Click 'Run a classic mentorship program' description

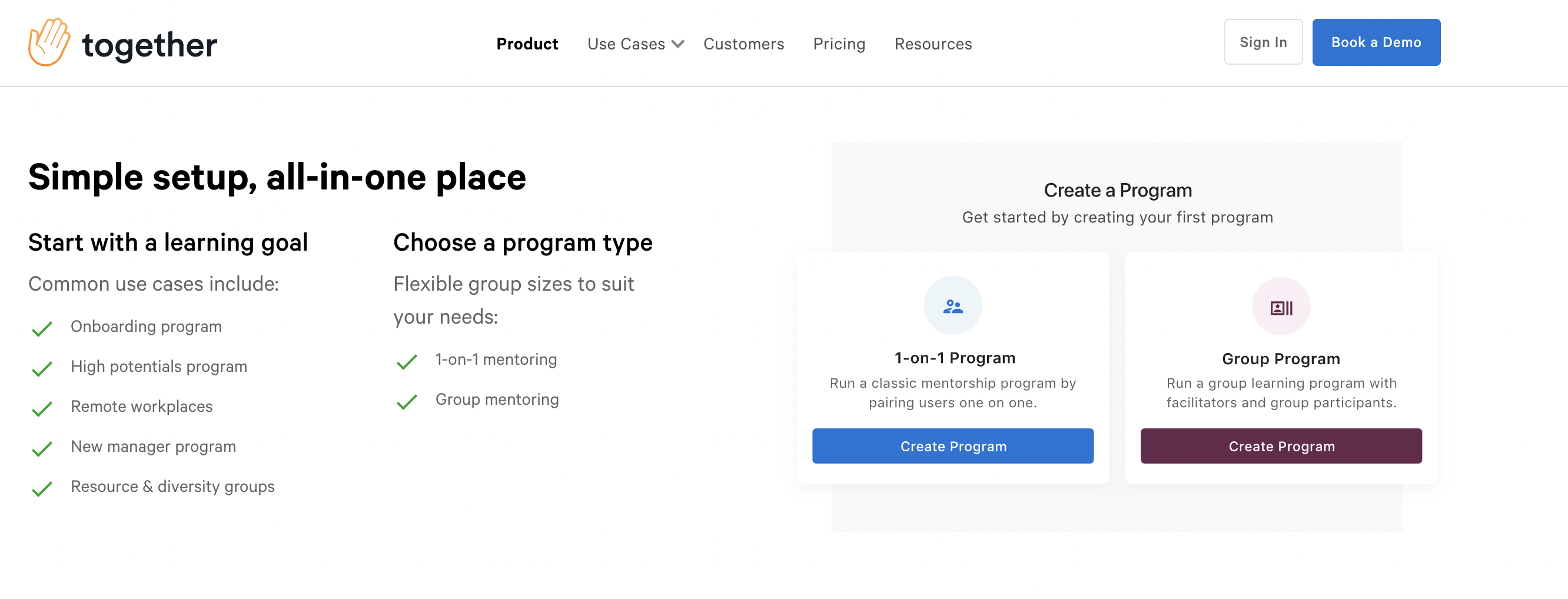[952, 392]
